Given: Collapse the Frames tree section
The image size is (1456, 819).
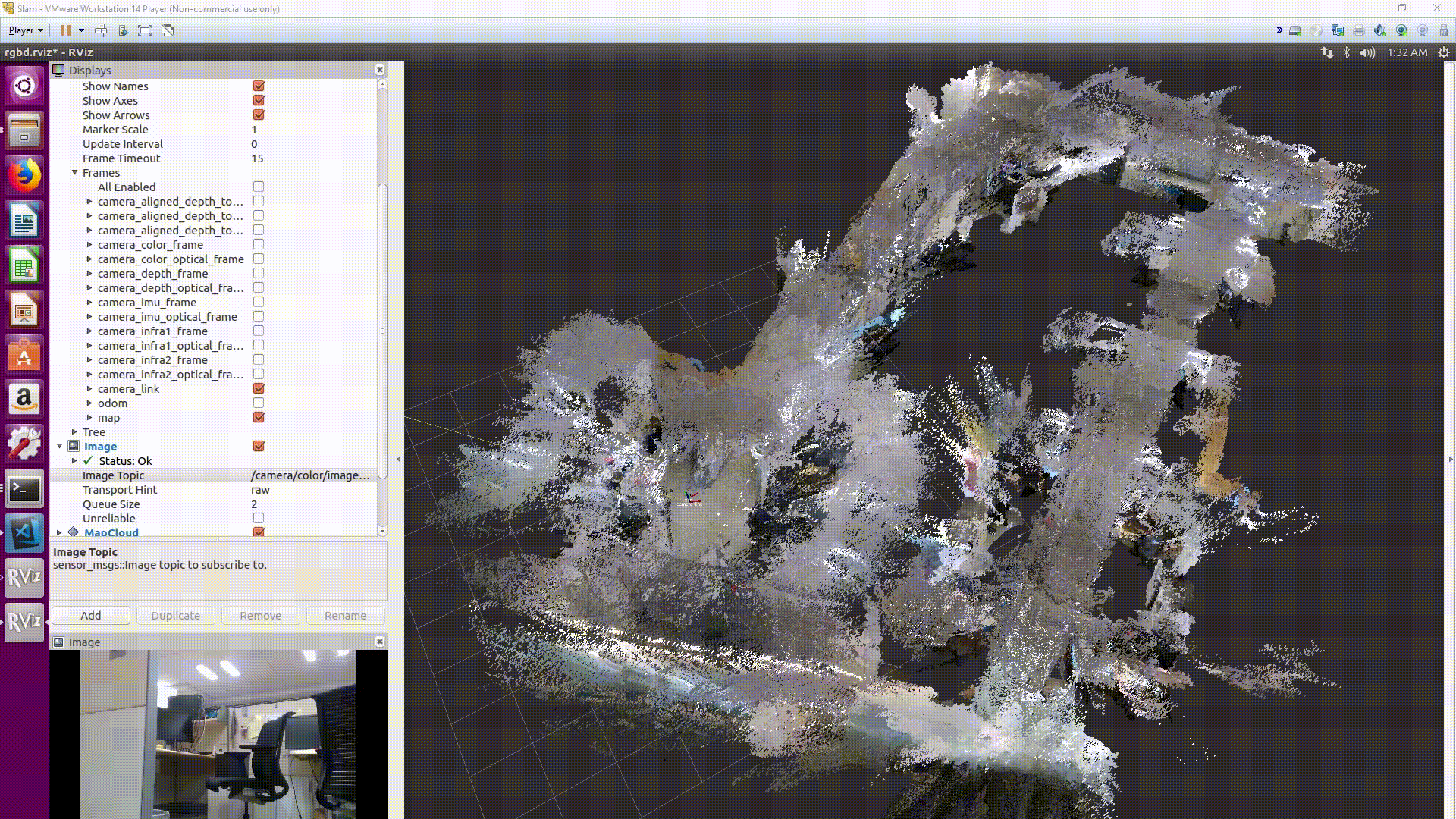Looking at the screenshot, I should (x=75, y=173).
